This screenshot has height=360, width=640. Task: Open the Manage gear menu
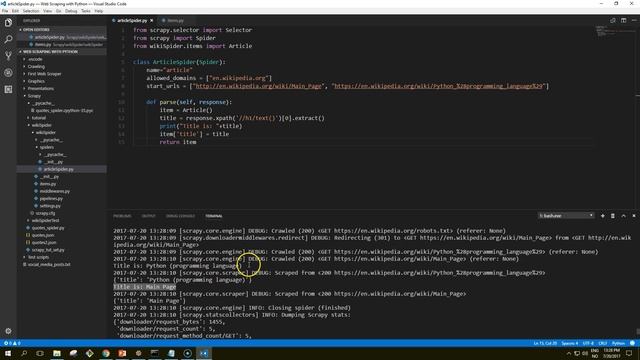coord(8,331)
